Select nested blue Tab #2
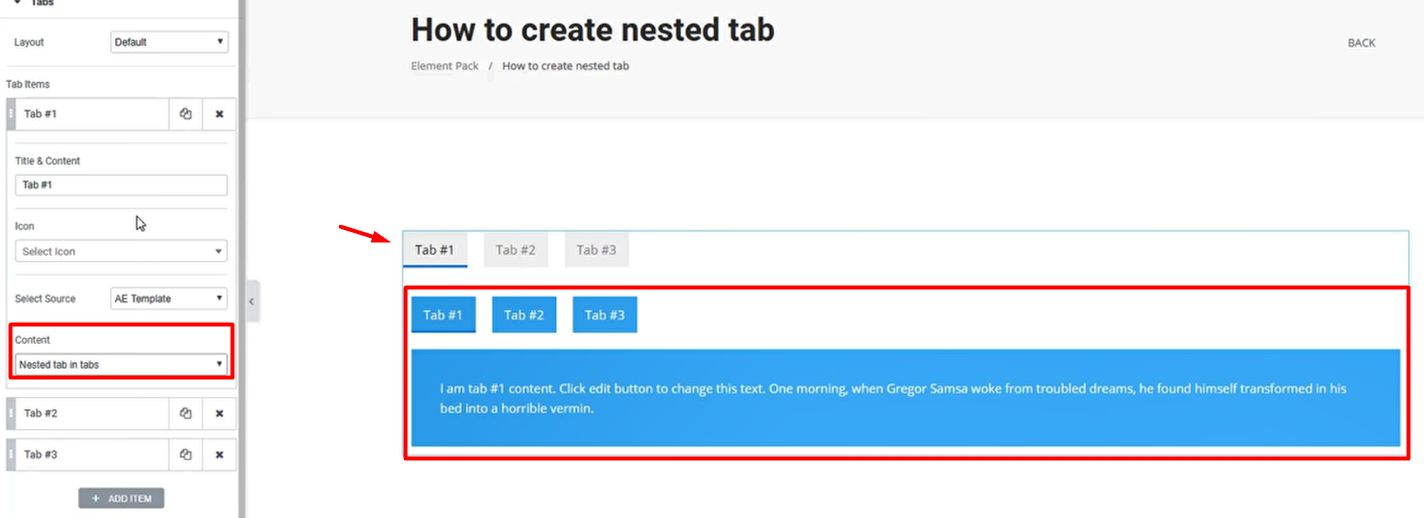Screen dimensions: 1424x518 click(x=524, y=315)
